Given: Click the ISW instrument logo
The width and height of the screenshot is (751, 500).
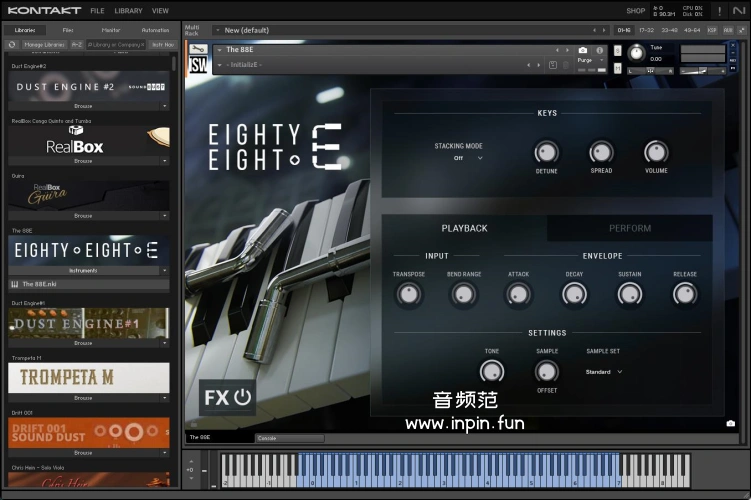Looking at the screenshot, I should point(198,65).
